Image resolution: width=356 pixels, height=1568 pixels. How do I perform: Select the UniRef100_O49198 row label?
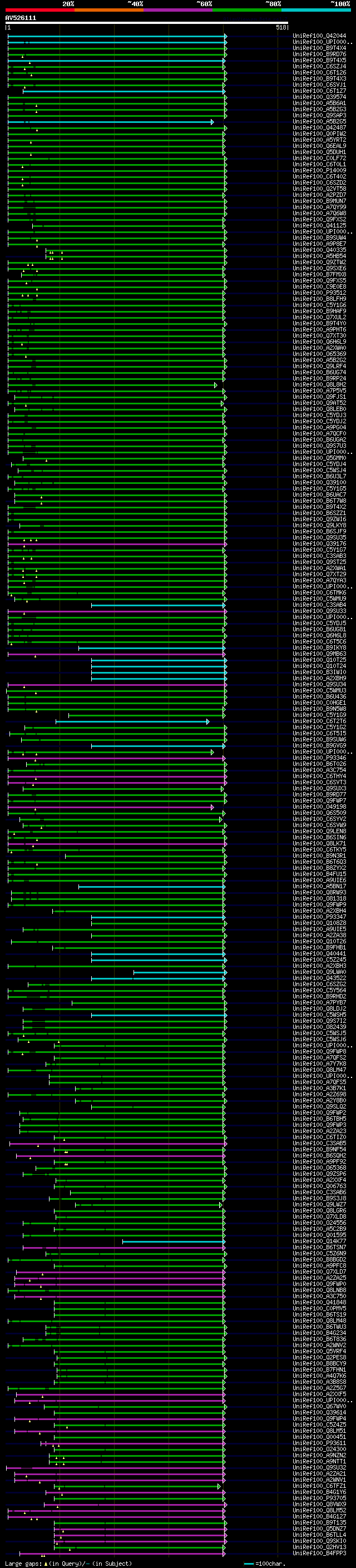click(x=319, y=807)
